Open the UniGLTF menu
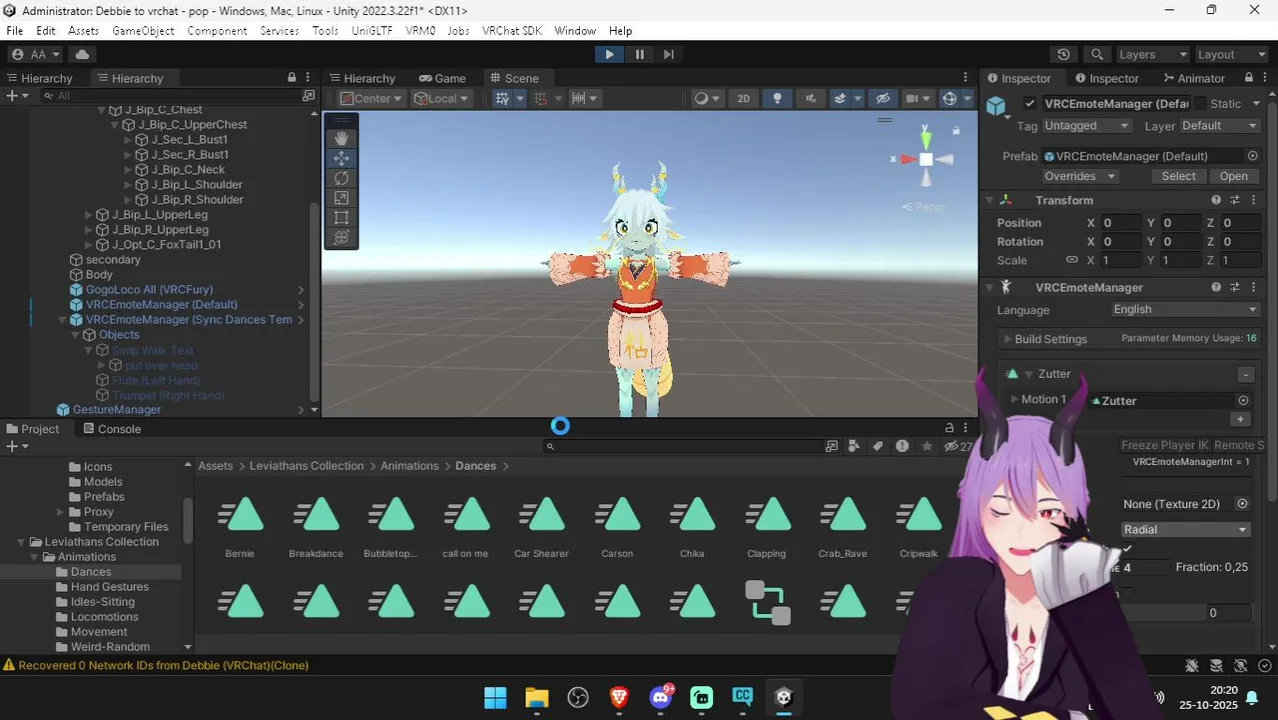Screen dimensions: 1278x720 pos(372,31)
